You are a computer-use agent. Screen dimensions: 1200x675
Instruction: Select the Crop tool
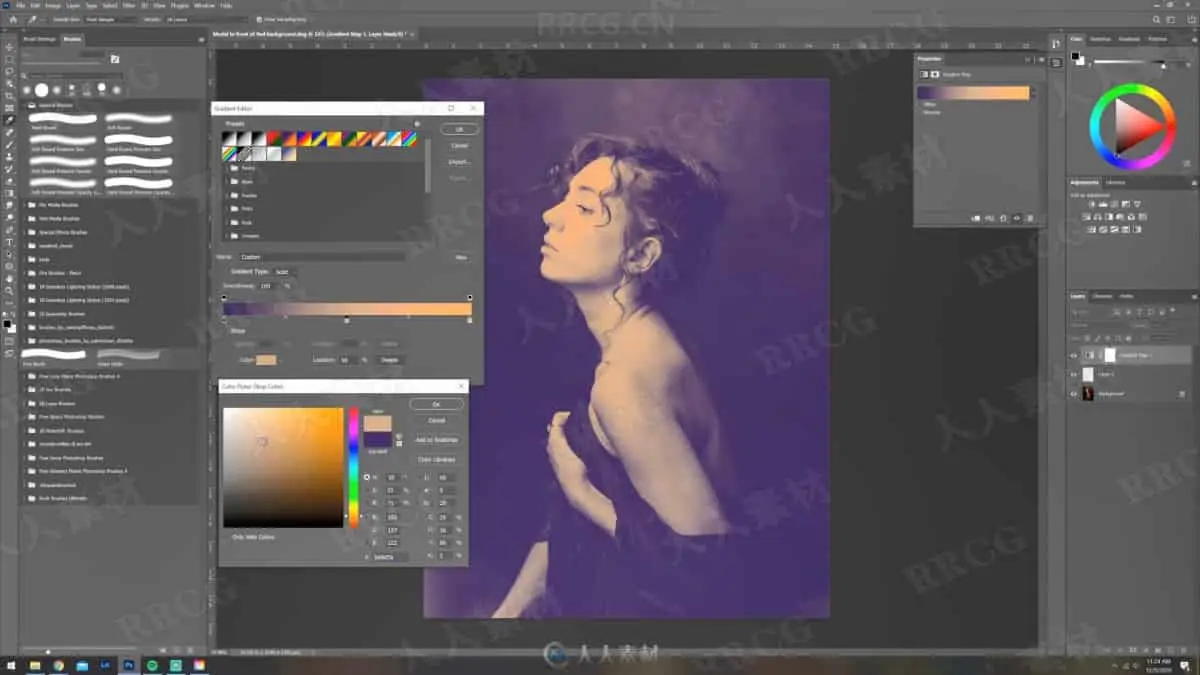9,96
